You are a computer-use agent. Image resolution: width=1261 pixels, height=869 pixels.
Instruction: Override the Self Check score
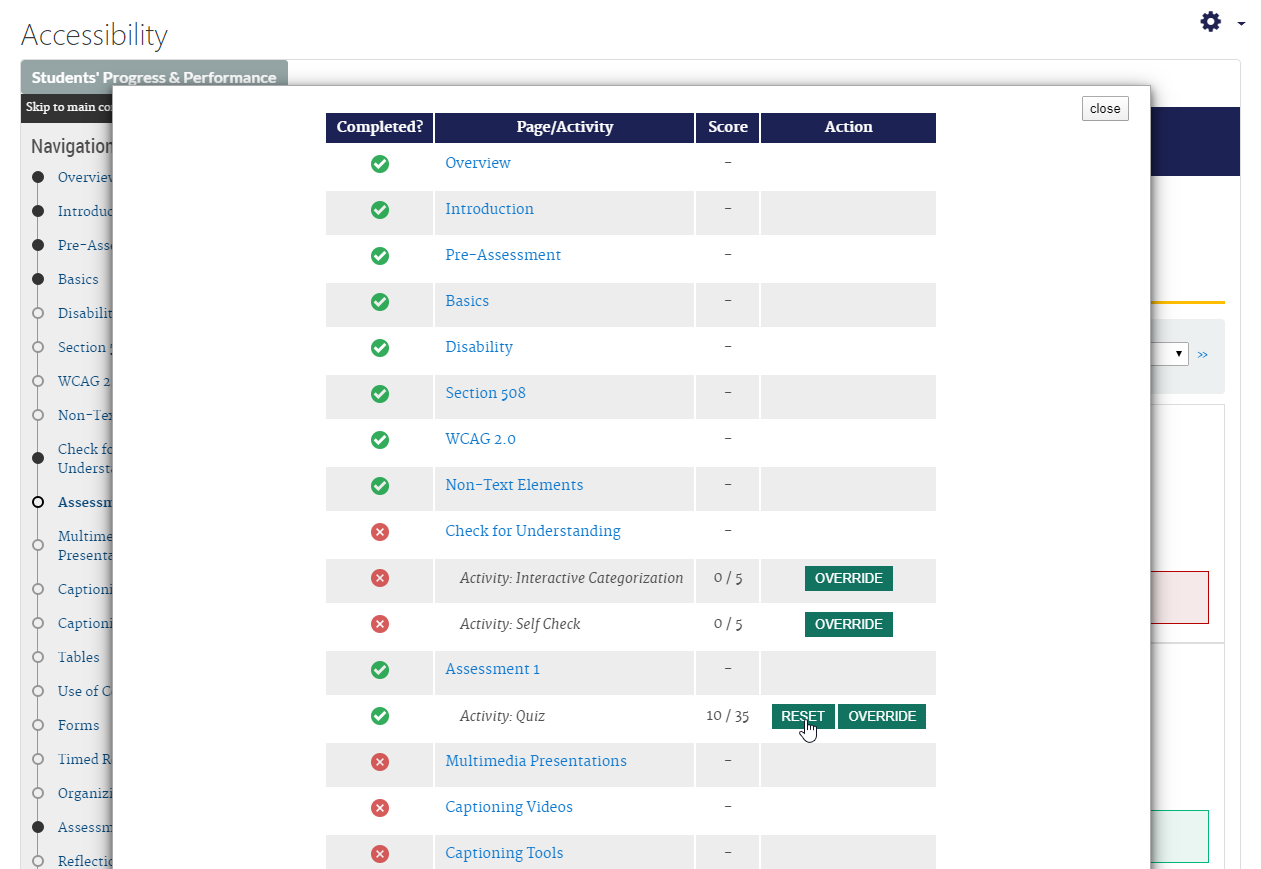point(848,625)
